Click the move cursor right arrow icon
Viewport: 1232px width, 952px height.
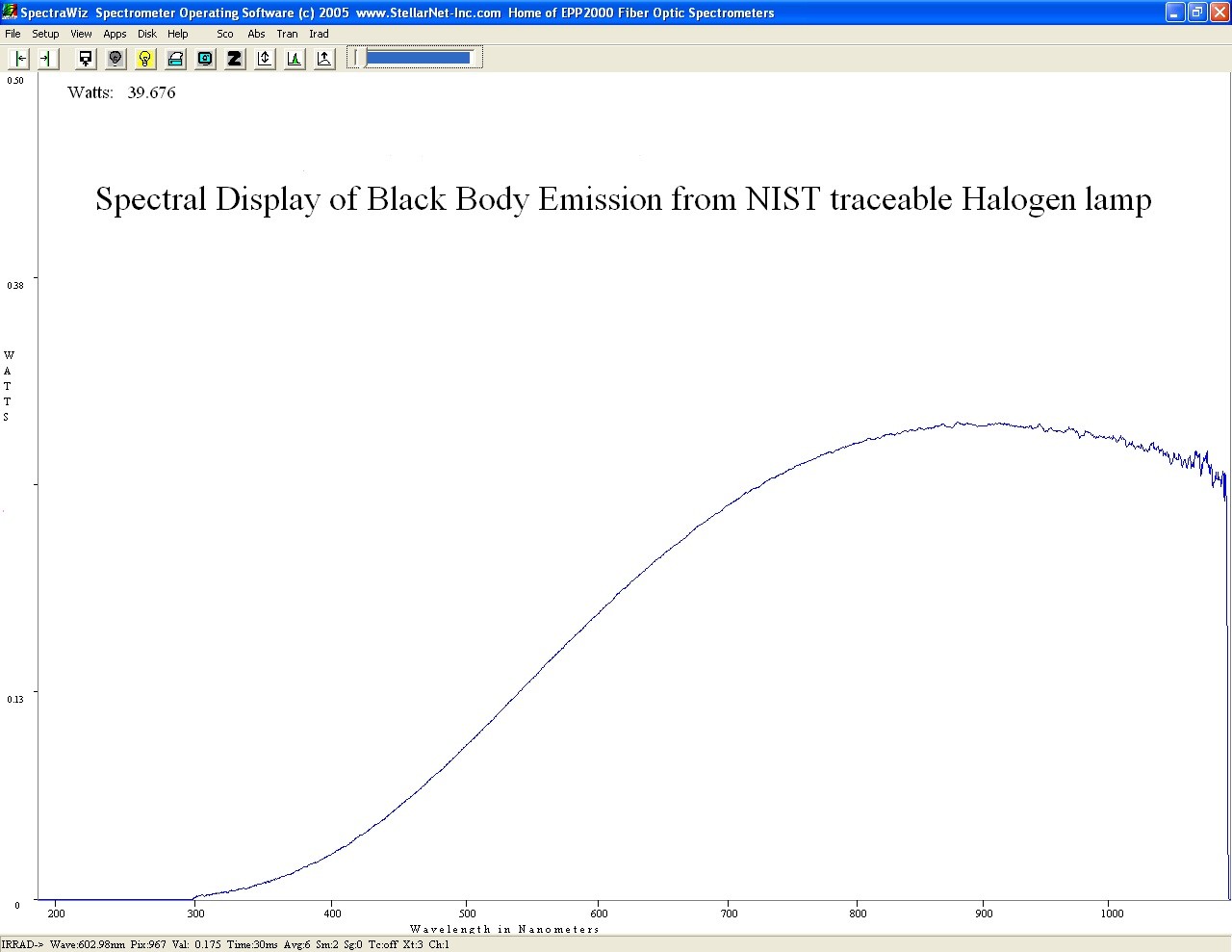click(46, 59)
